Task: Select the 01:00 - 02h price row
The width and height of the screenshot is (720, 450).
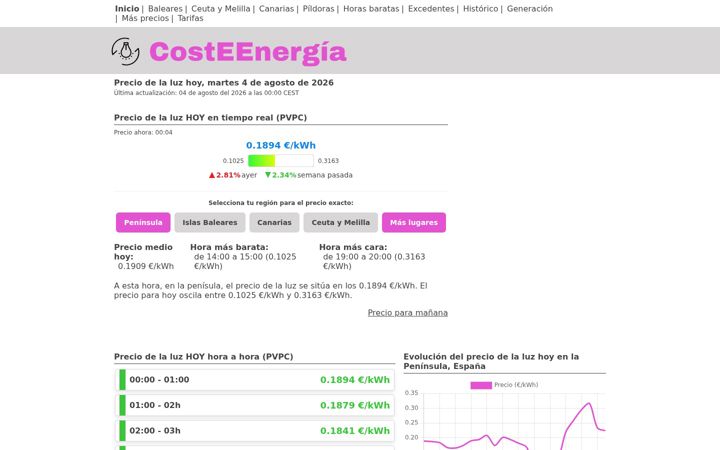Action: 255,405
